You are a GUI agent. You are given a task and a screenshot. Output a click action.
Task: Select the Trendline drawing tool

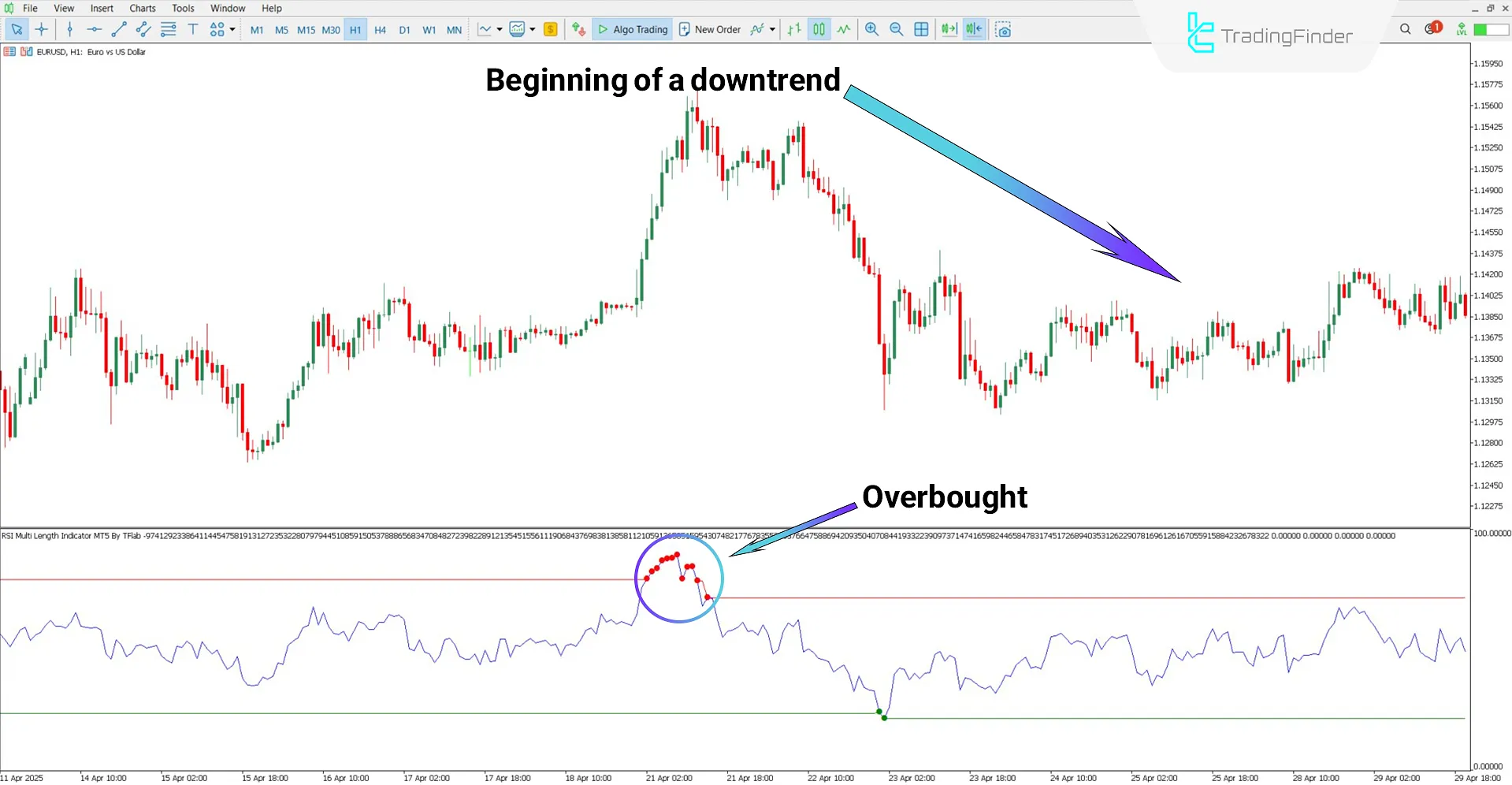coord(120,29)
